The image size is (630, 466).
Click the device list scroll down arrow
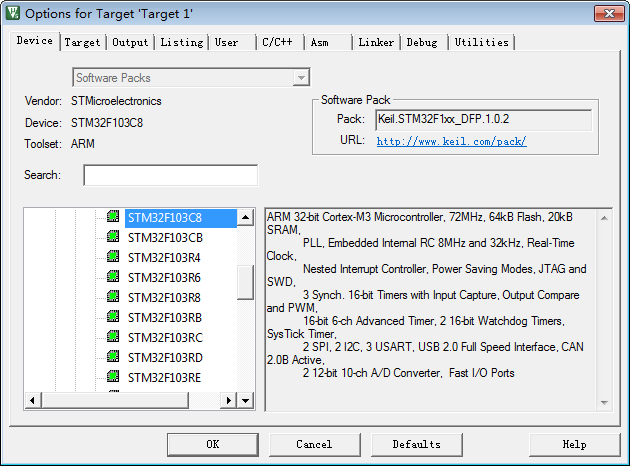click(x=245, y=401)
